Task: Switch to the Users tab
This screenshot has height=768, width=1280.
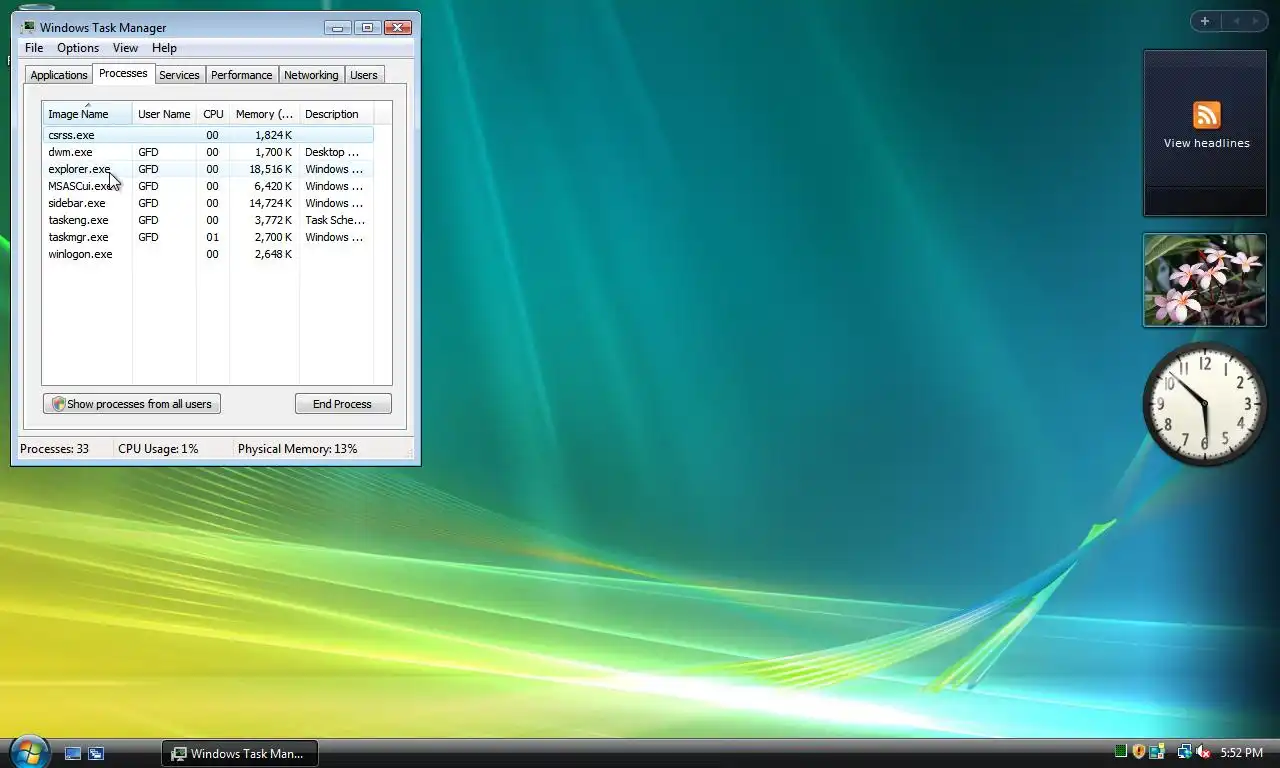Action: coord(364,75)
